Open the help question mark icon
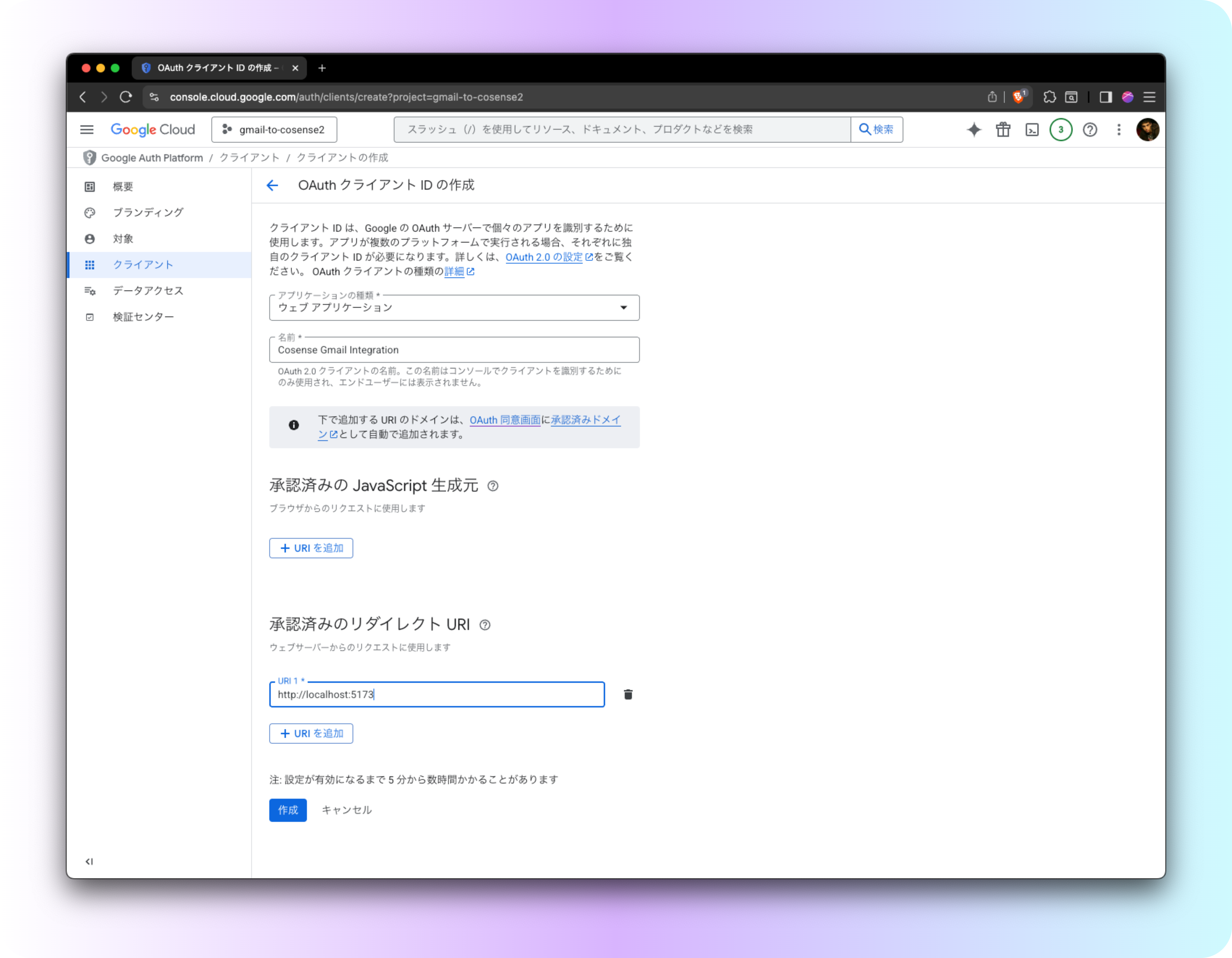This screenshot has height=958, width=1232. [1090, 130]
